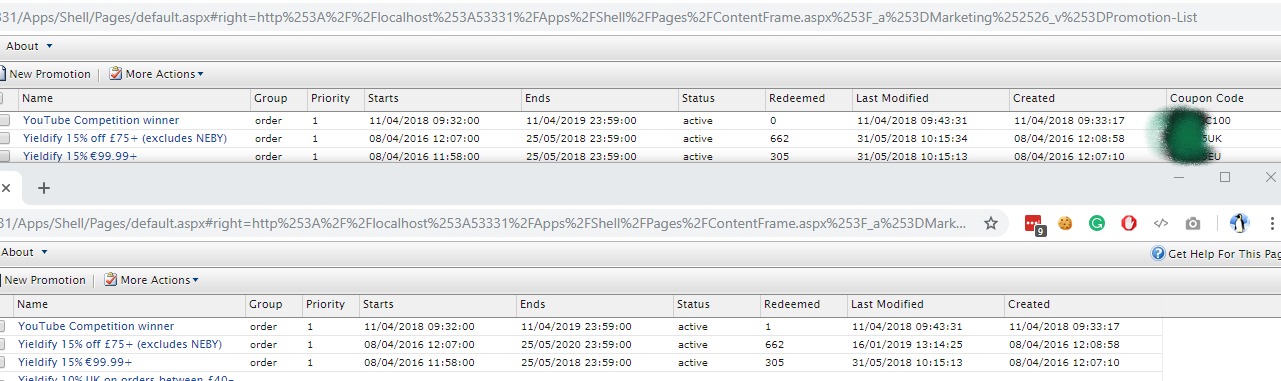The width and height of the screenshot is (1281, 381).
Task: Sort by Redeemed column in lower table
Action: 791,304
